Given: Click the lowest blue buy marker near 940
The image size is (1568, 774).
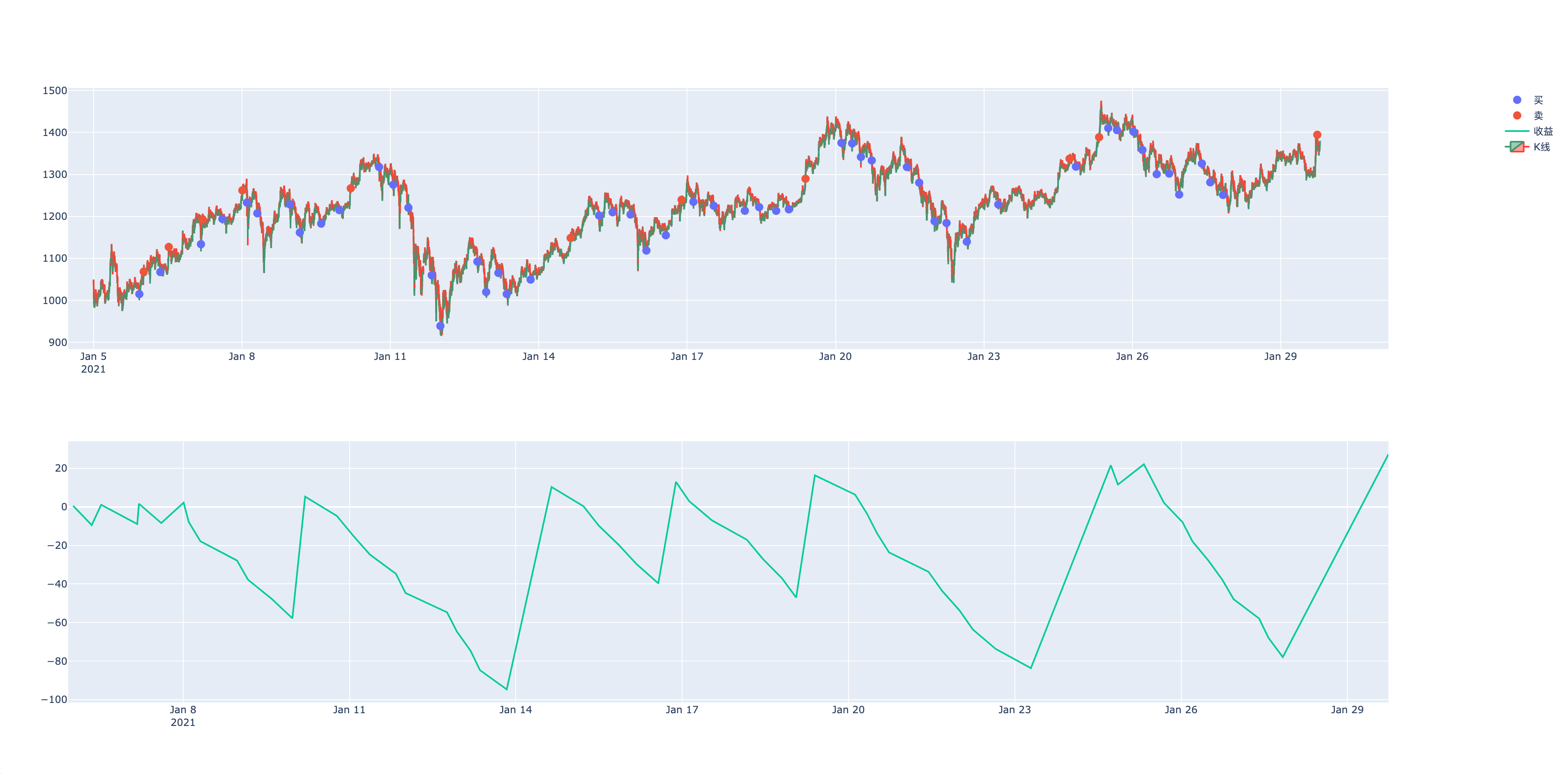Looking at the screenshot, I should (440, 326).
